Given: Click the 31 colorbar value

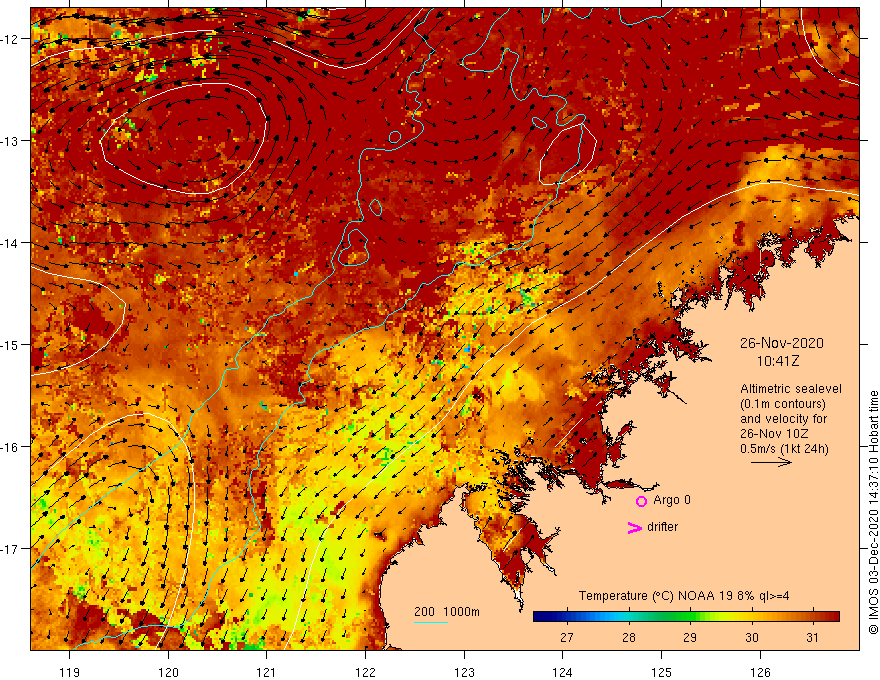Looking at the screenshot, I should click(812, 637).
